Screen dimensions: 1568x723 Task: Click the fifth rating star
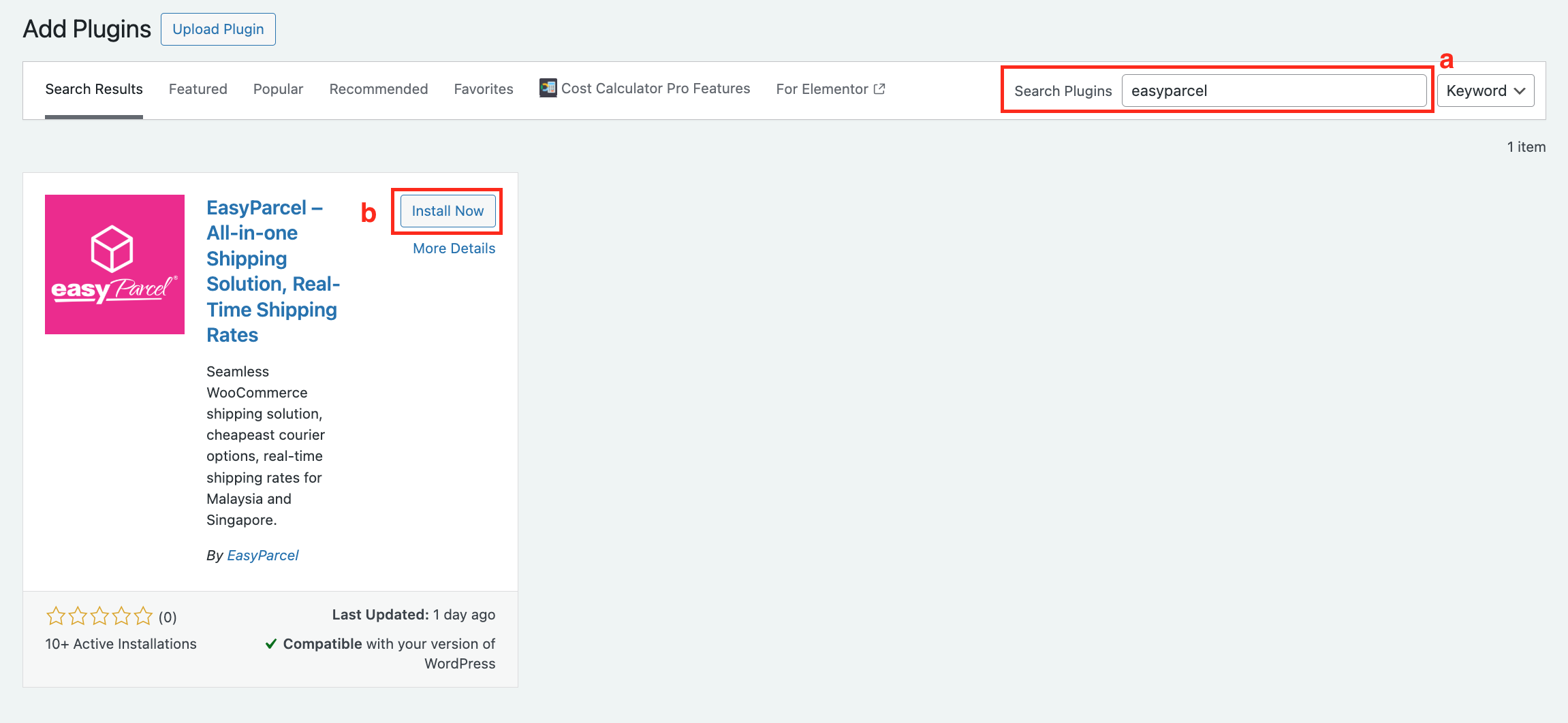tap(143, 617)
